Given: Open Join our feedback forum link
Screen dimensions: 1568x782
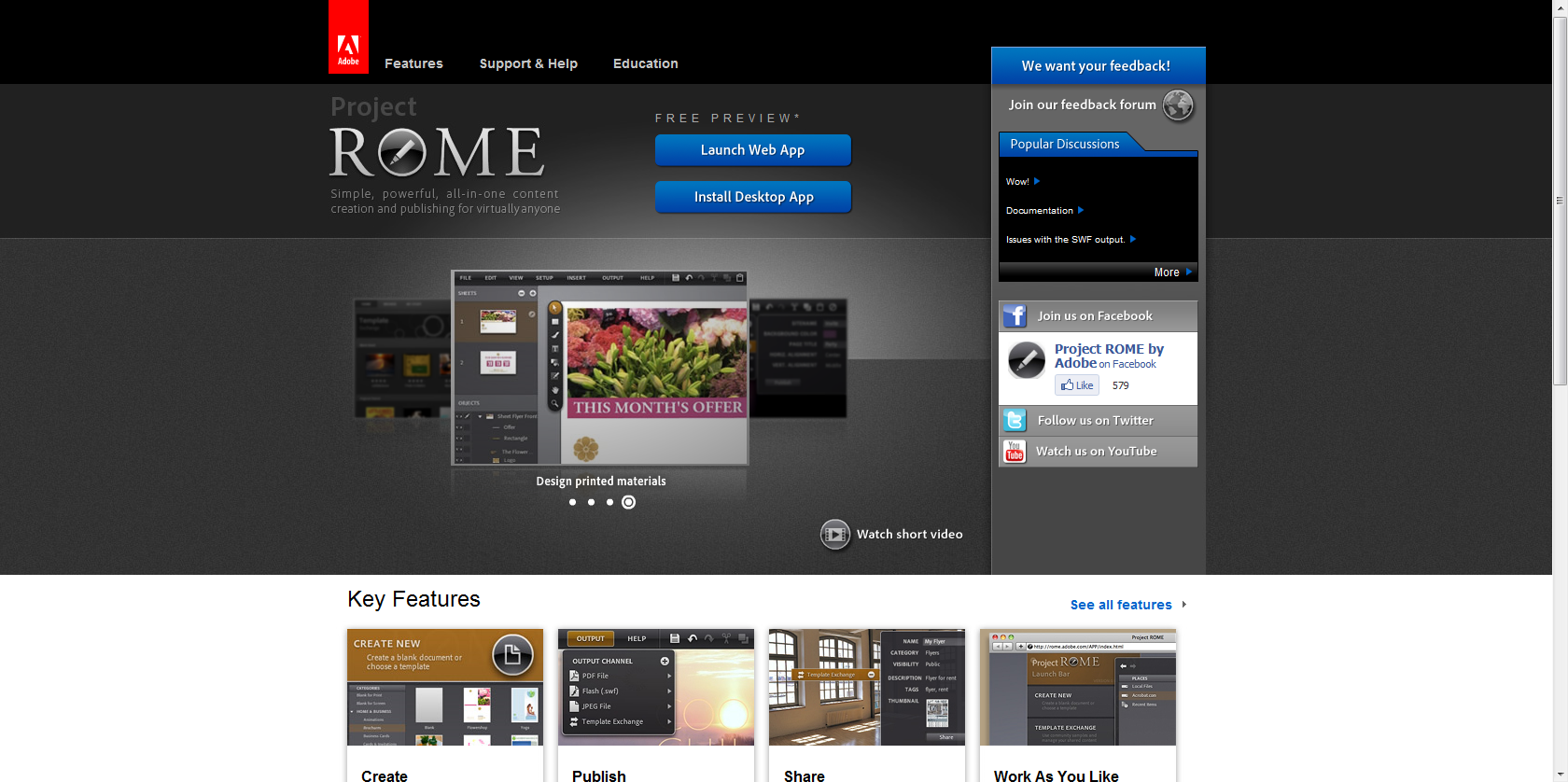Looking at the screenshot, I should (x=1082, y=105).
